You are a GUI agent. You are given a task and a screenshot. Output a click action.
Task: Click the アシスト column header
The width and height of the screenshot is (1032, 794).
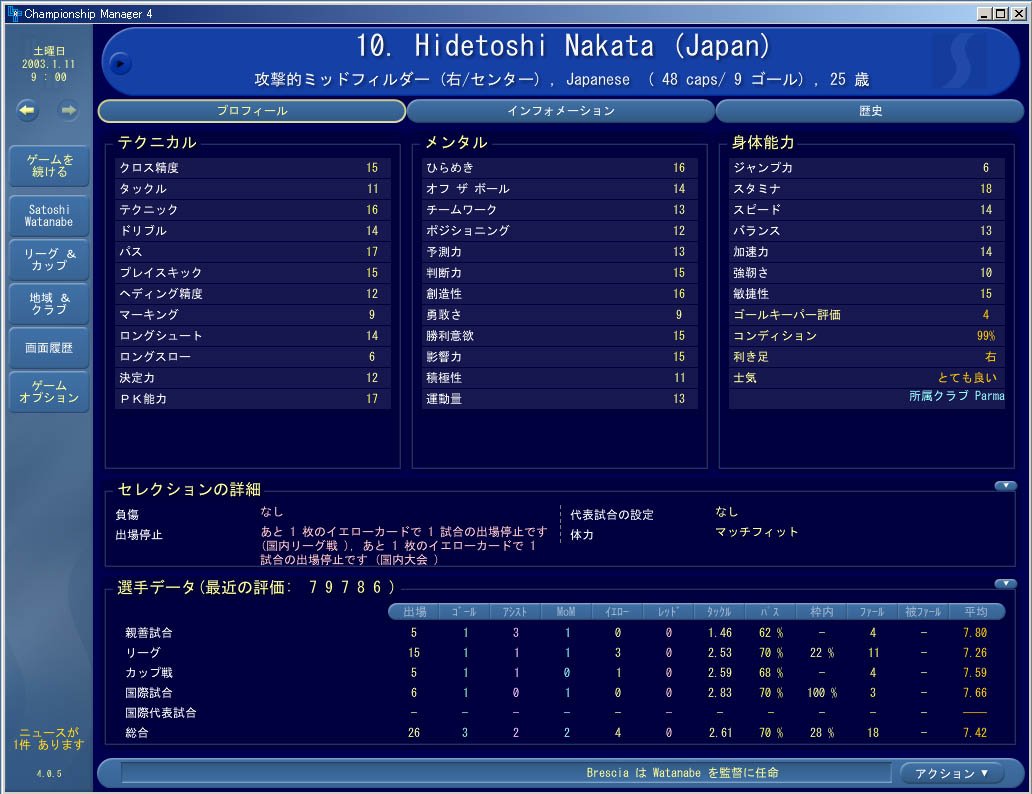tap(515, 612)
